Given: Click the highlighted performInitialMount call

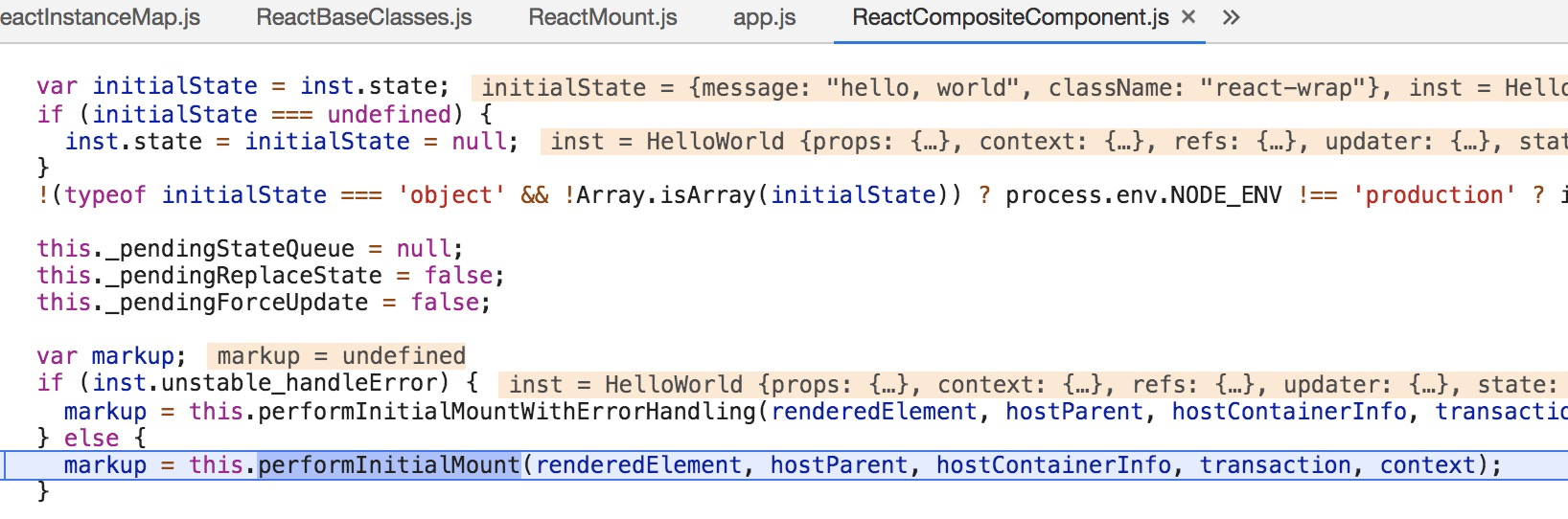Looking at the screenshot, I should tap(389, 465).
